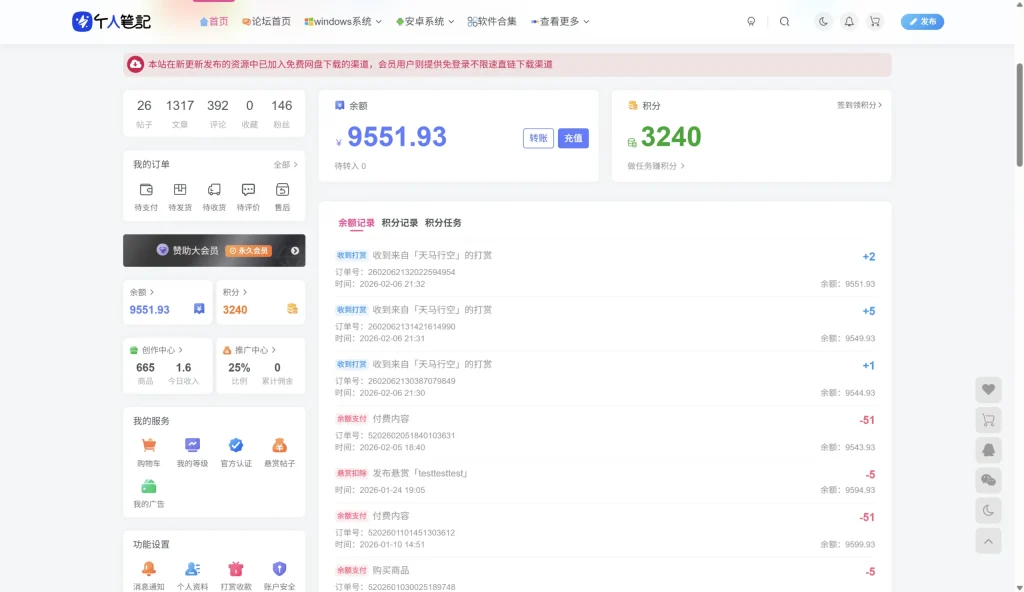Expand the windows系统 dropdown menu
The image size is (1024, 592).
coord(343,21)
